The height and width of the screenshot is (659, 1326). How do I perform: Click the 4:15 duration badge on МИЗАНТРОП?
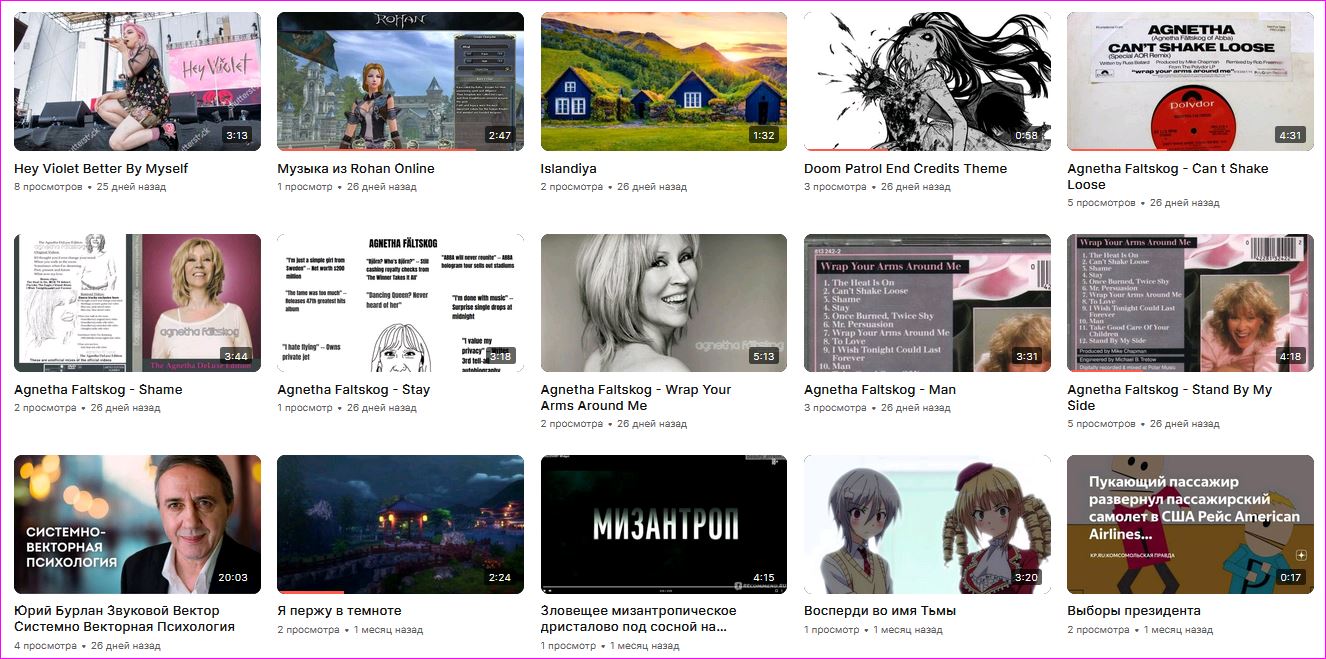pos(764,577)
